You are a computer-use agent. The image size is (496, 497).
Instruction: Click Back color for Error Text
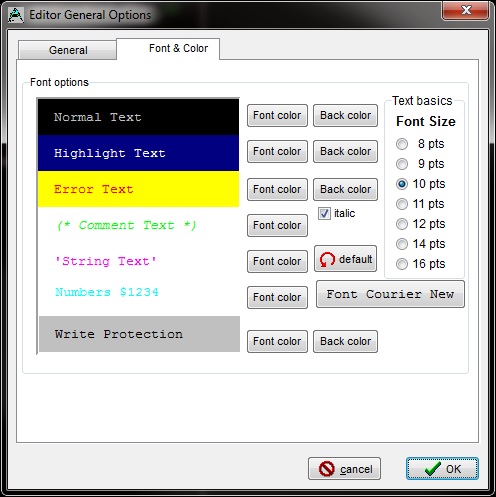pyautogui.click(x=345, y=189)
